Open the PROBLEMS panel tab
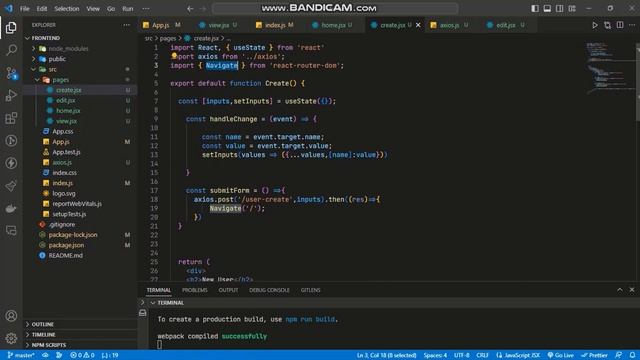 (195, 290)
